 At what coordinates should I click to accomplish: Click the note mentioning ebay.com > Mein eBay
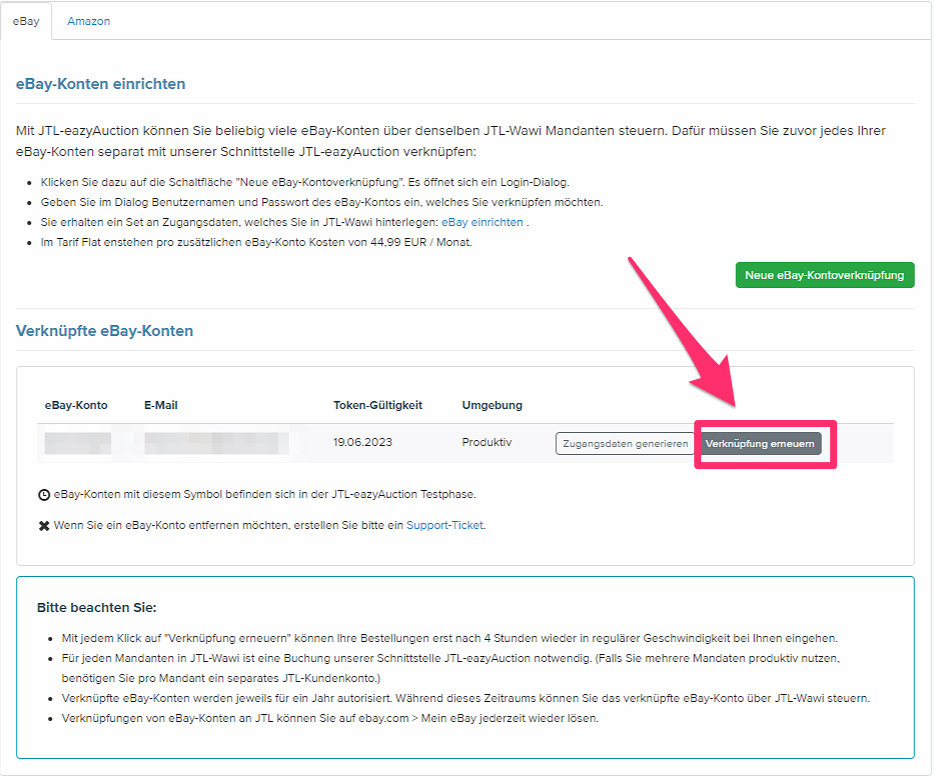coord(330,718)
